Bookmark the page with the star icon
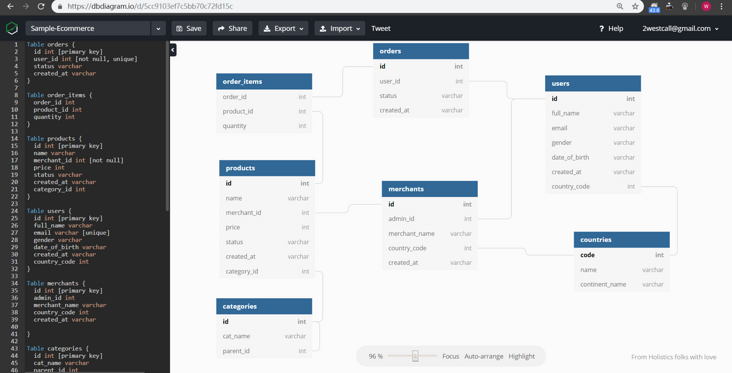This screenshot has height=373, width=732. coord(635,7)
